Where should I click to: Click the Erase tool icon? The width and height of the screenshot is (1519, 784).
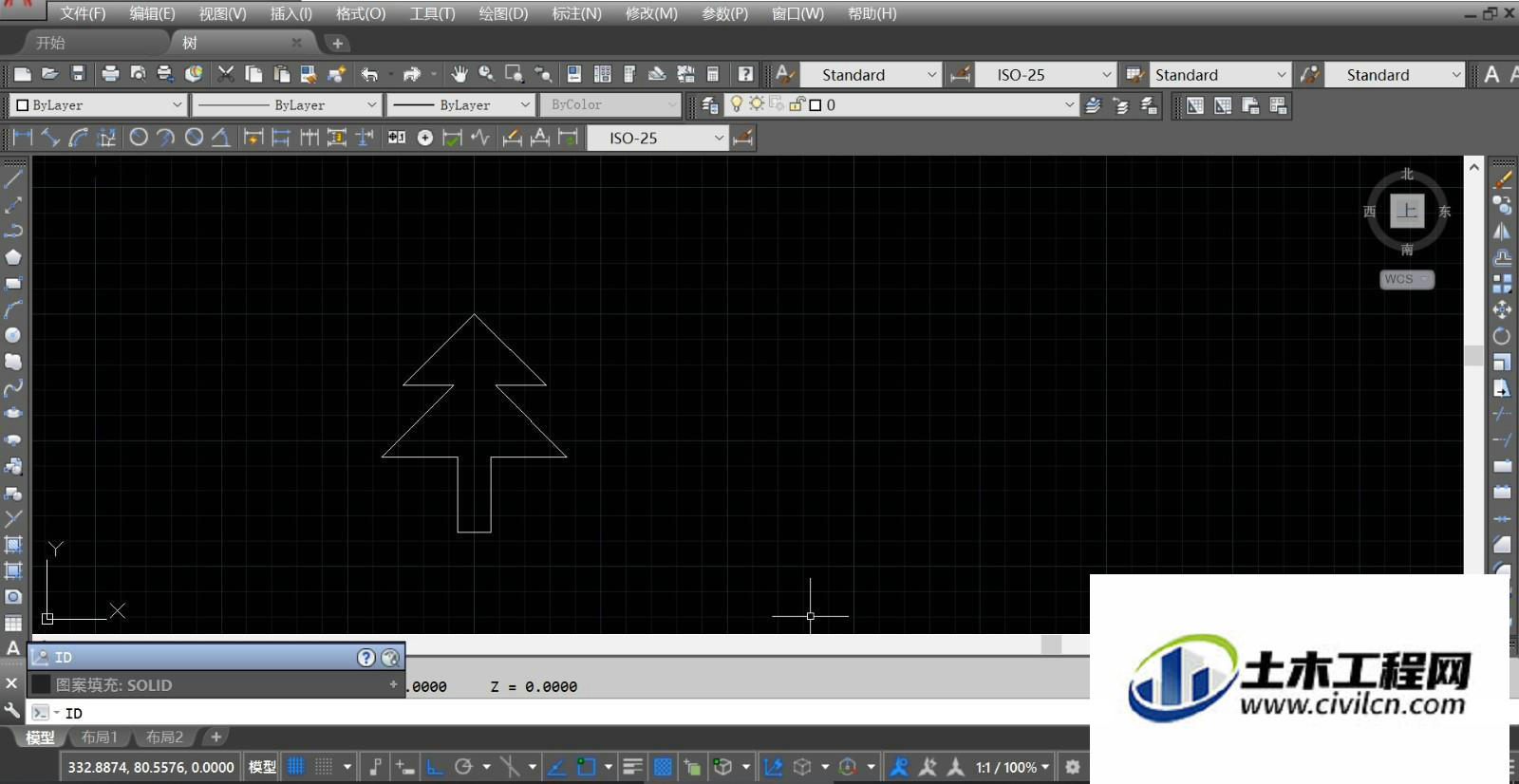[1502, 178]
